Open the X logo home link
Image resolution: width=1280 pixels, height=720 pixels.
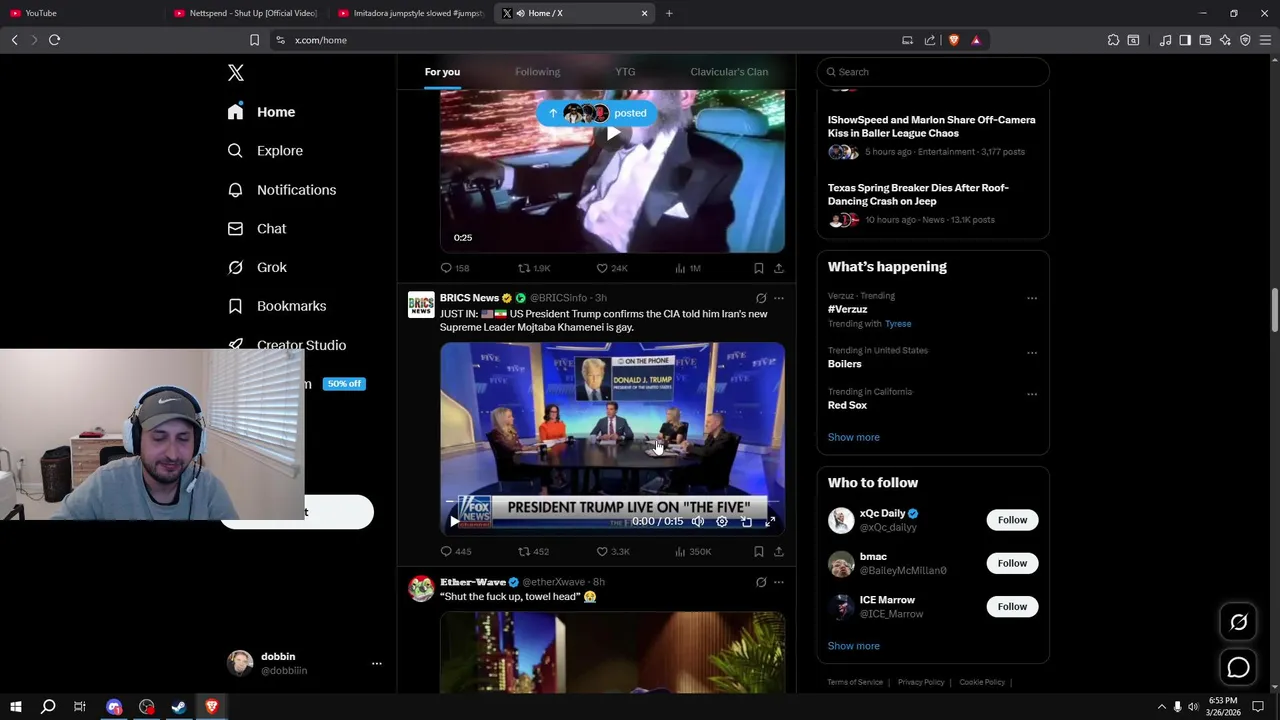tap(236, 73)
